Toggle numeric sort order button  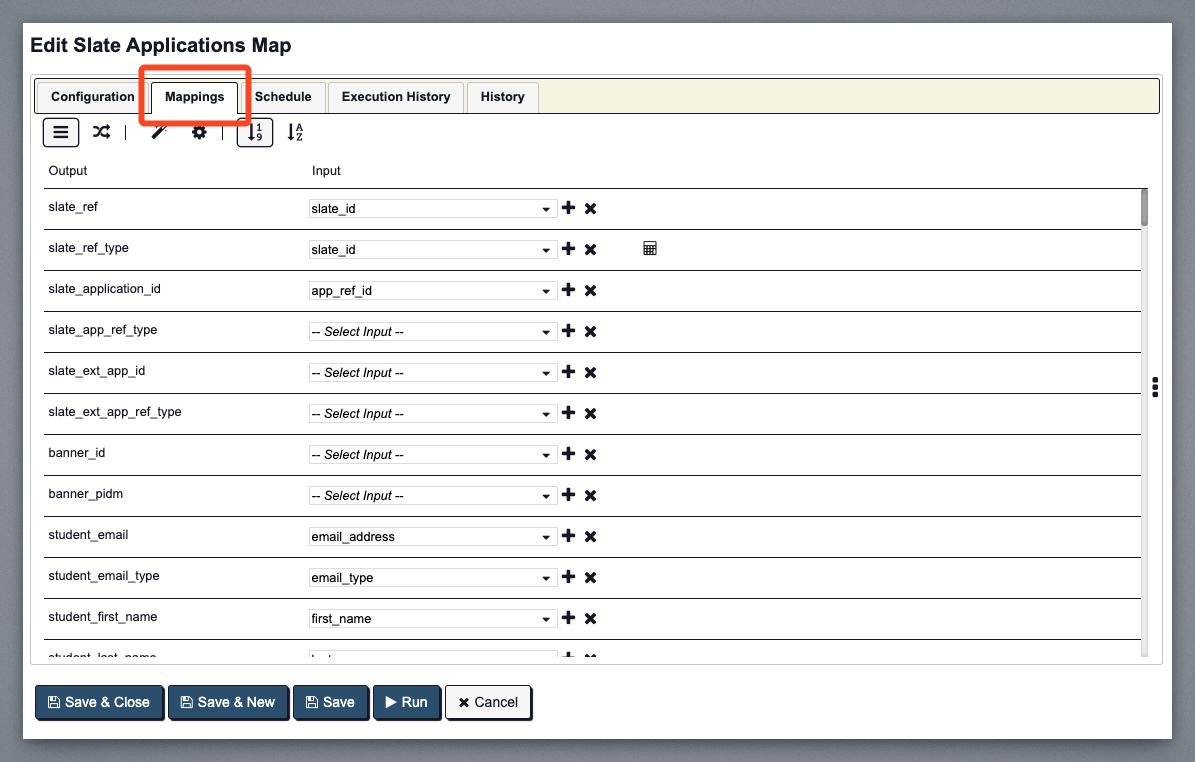pos(254,132)
